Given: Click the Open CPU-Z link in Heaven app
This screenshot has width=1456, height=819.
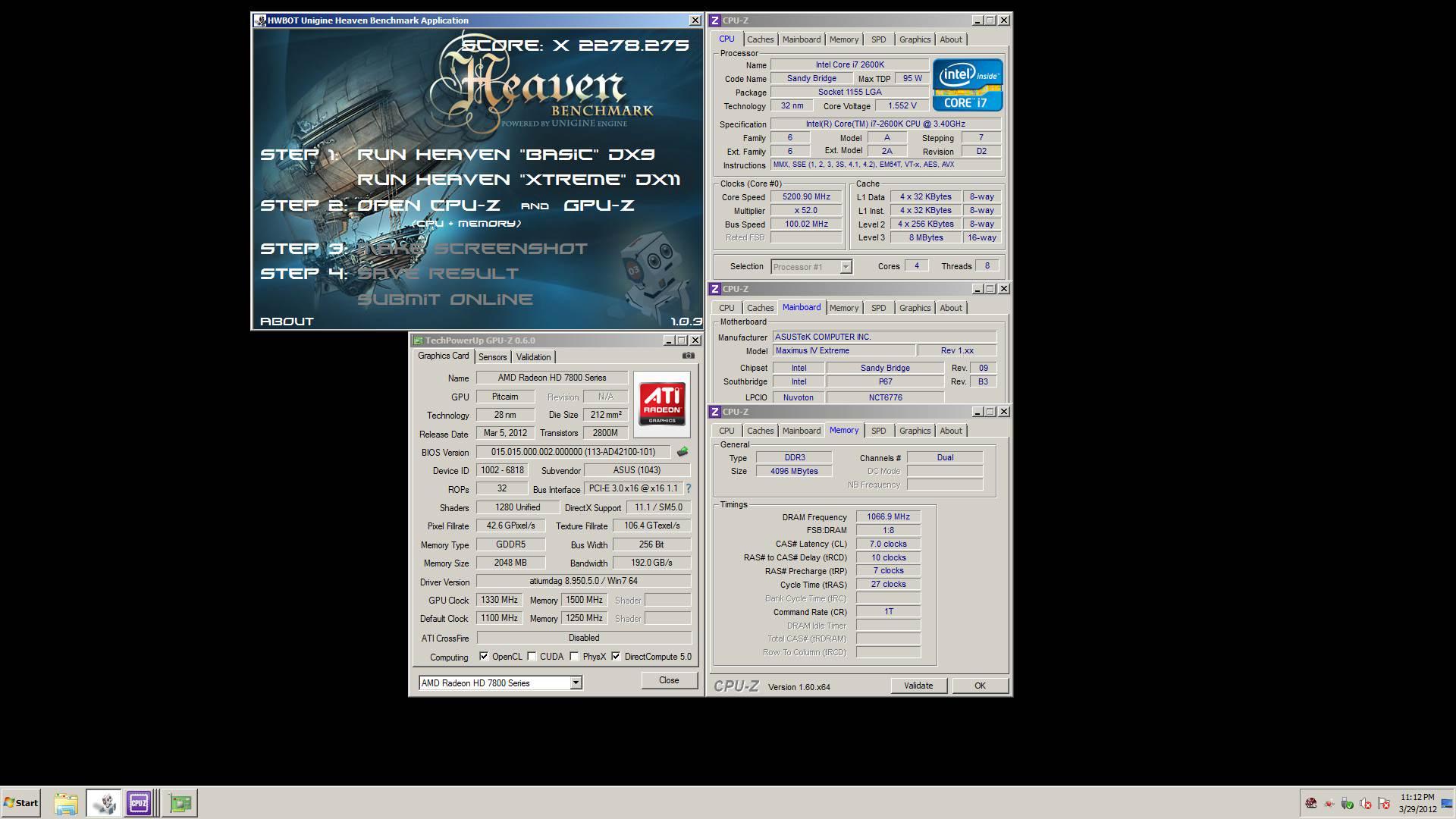Looking at the screenshot, I should [x=428, y=206].
